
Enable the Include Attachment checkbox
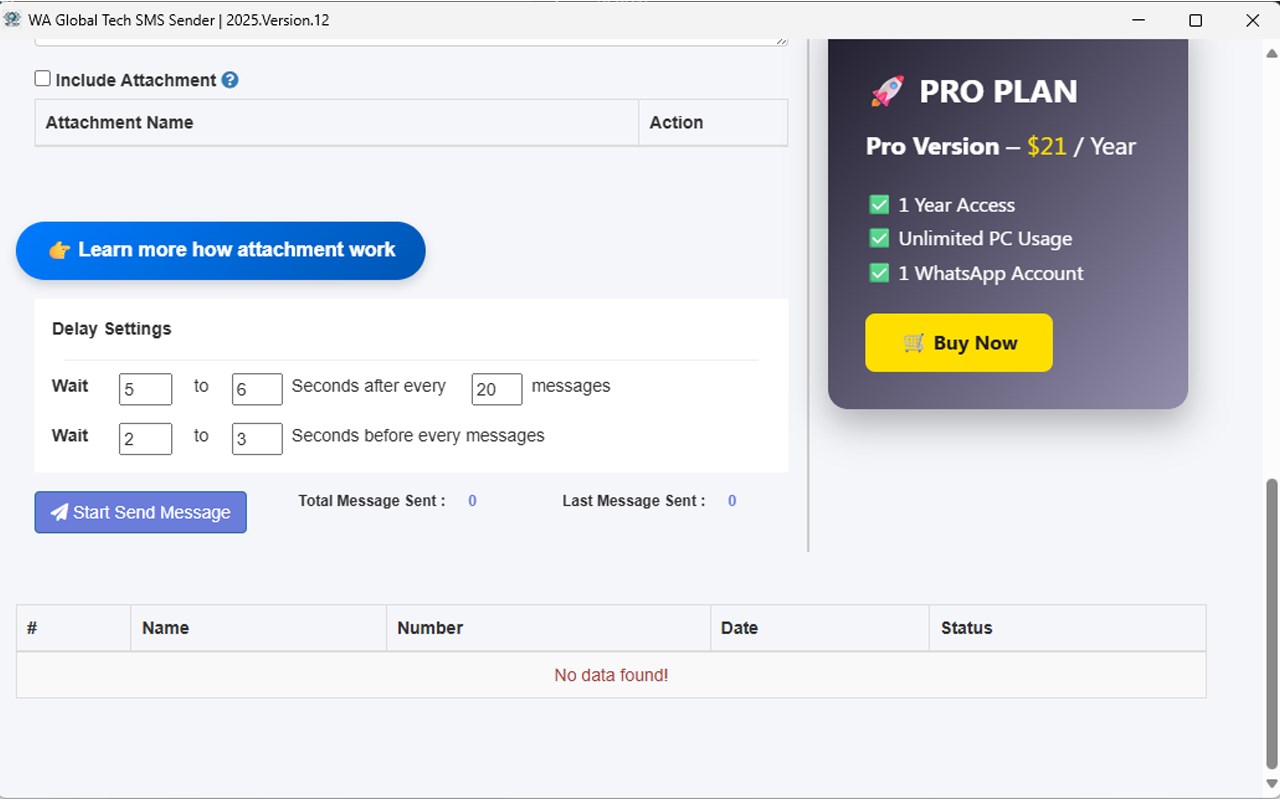[x=42, y=79]
